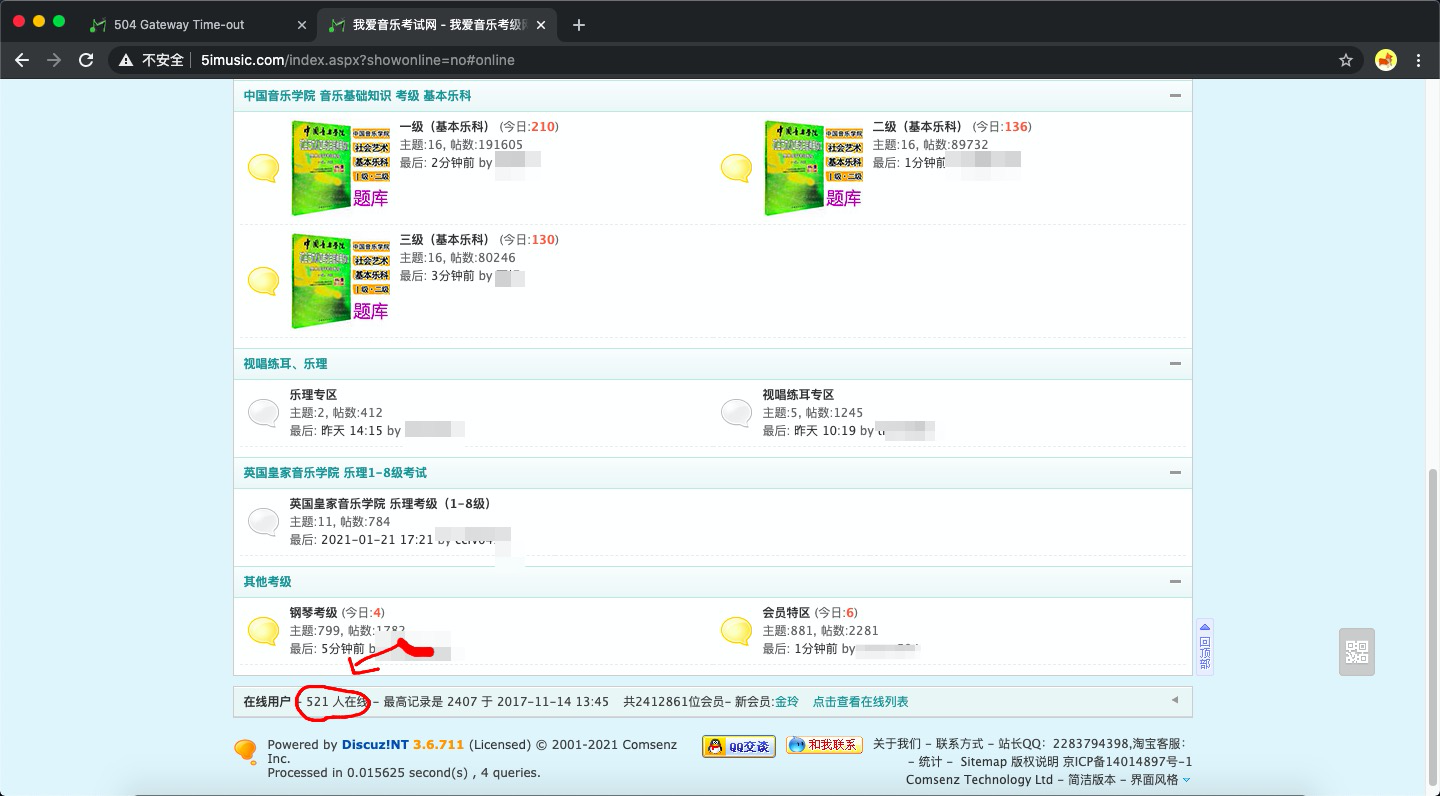
Task: Open the 会员特区 forum link
Action: [x=786, y=613]
